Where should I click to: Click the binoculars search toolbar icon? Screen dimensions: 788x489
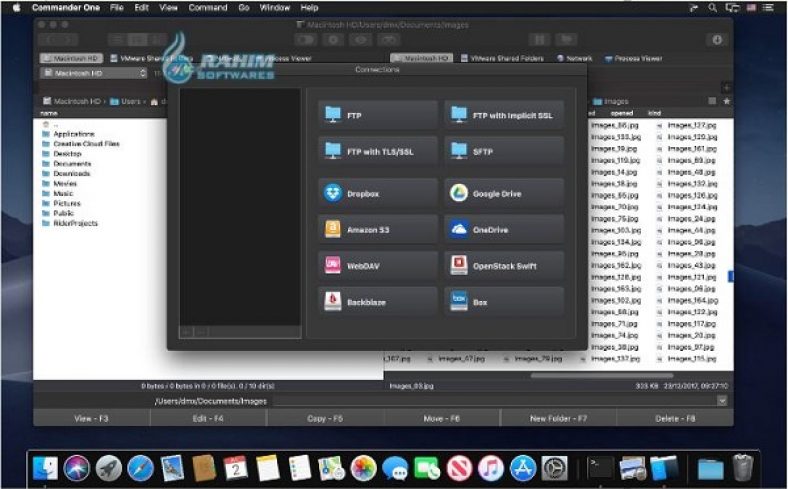[x=388, y=39]
